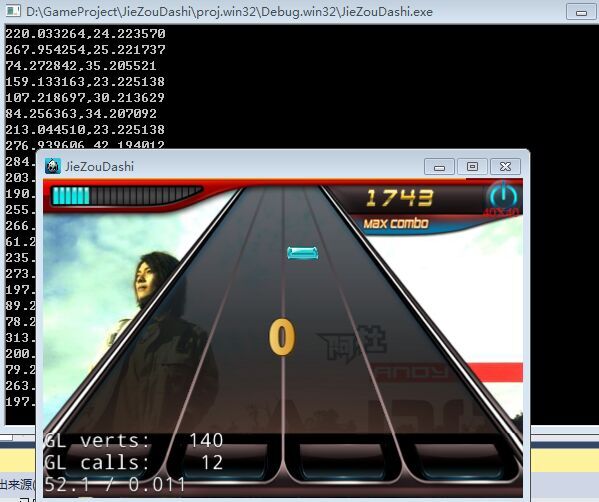Click the JieZouDashi game title bar text
This screenshot has height=502, width=599.
[99, 167]
